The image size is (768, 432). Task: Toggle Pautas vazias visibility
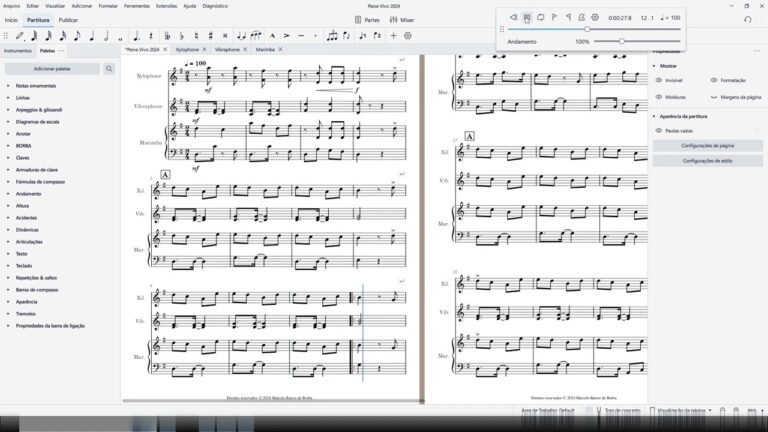[659, 130]
